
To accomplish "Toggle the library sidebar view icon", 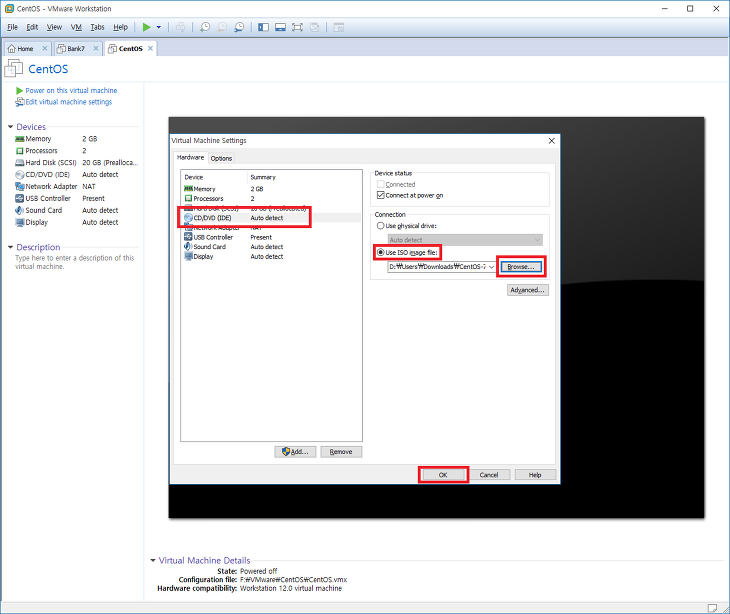I will coord(264,27).
